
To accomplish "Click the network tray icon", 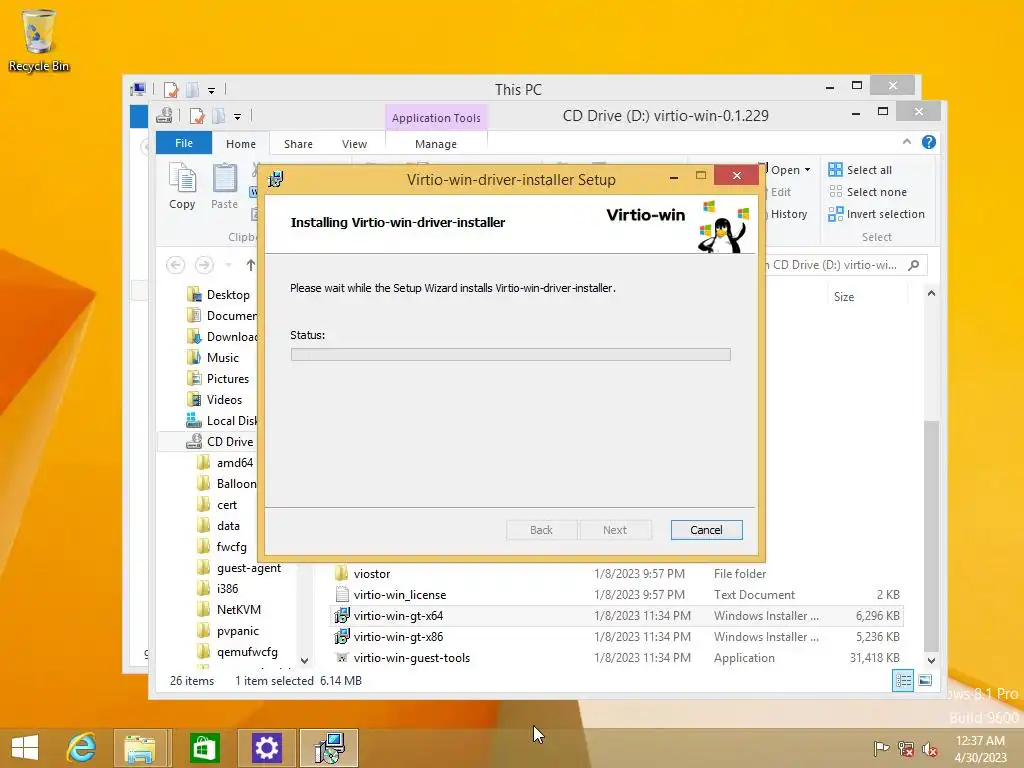I will 906,749.
